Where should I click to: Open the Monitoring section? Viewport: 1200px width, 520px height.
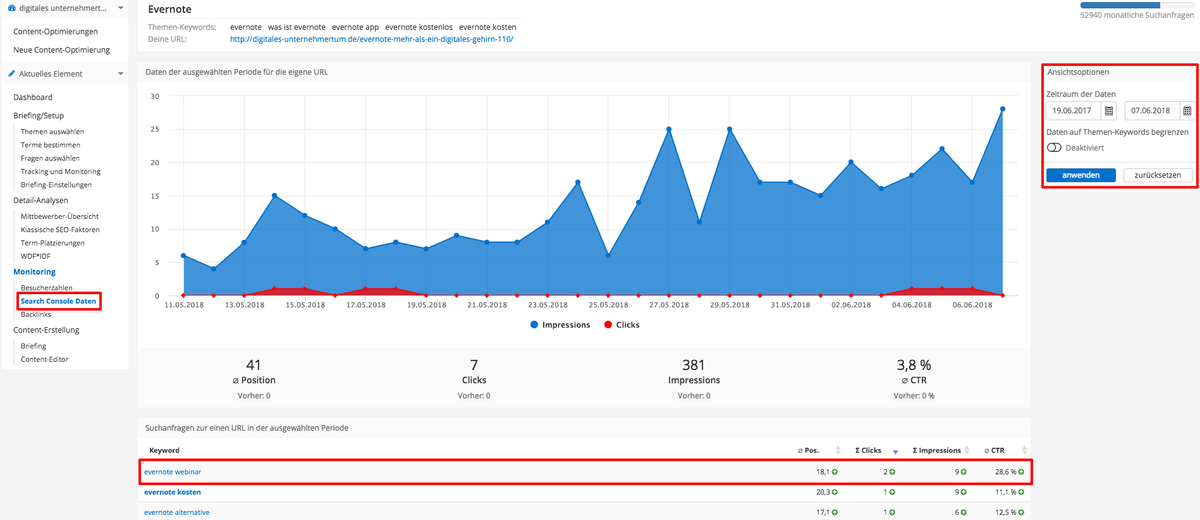point(34,272)
